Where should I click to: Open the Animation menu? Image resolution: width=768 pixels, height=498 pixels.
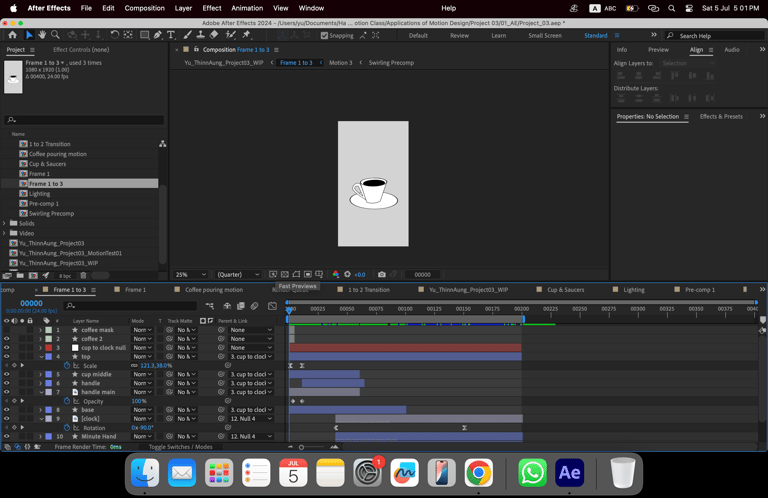pos(247,8)
